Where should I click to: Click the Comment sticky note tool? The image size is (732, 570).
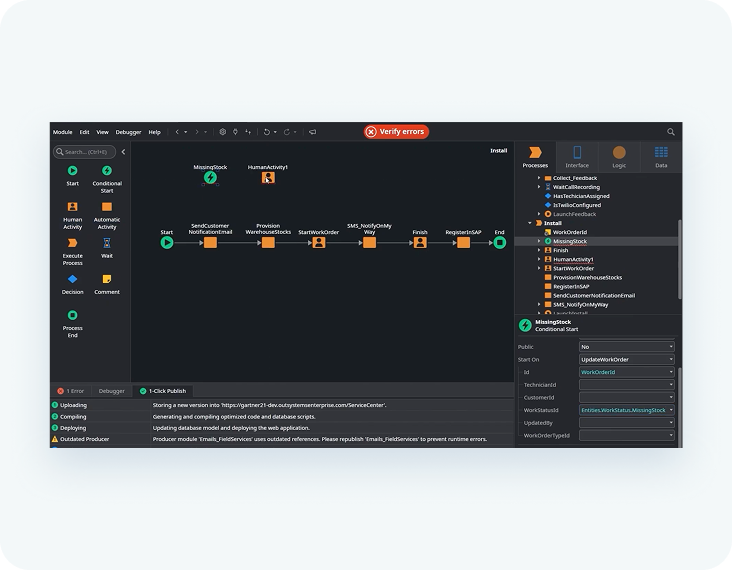(x=107, y=279)
